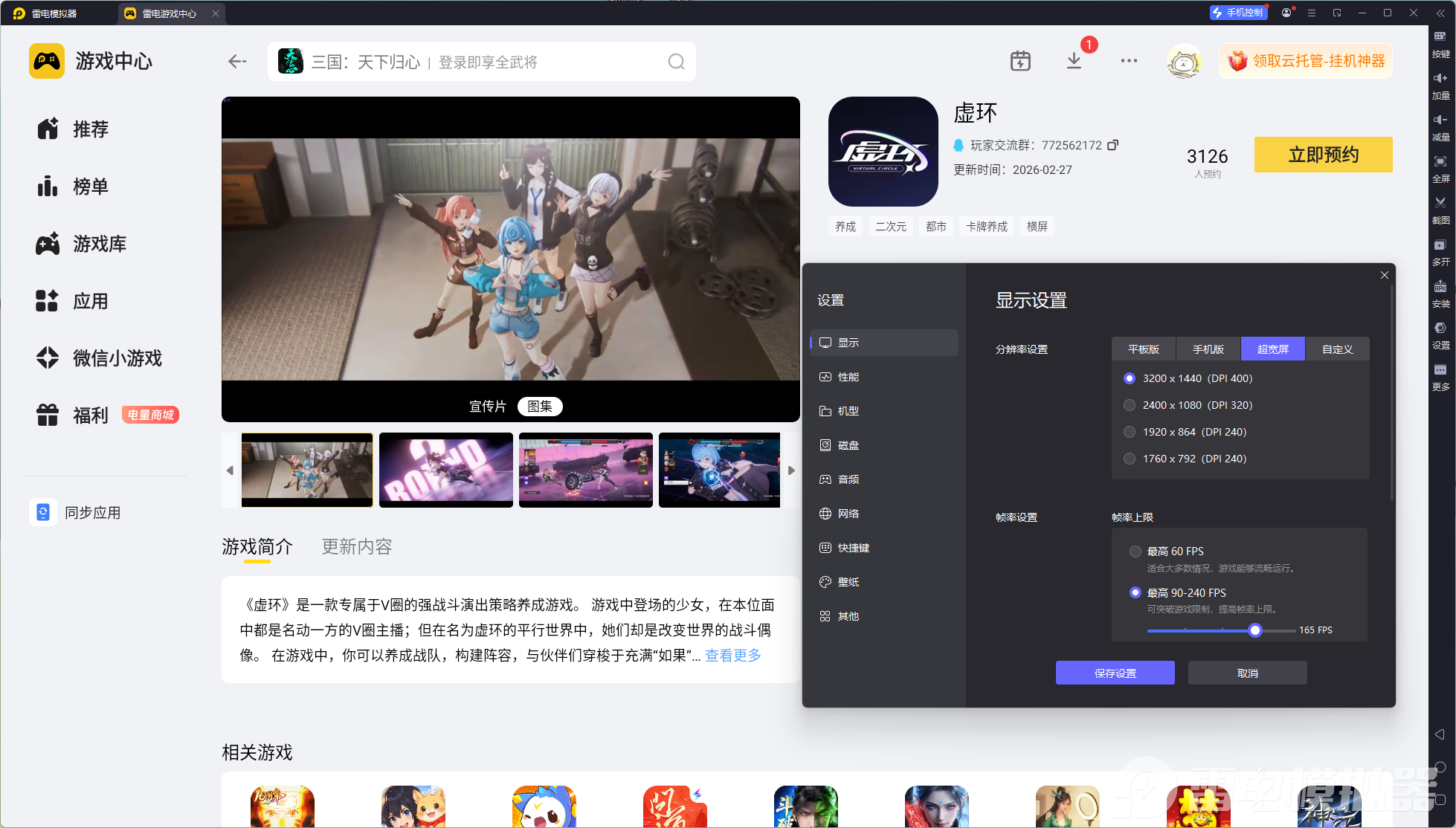Click the 保存设置 button

click(x=1115, y=673)
